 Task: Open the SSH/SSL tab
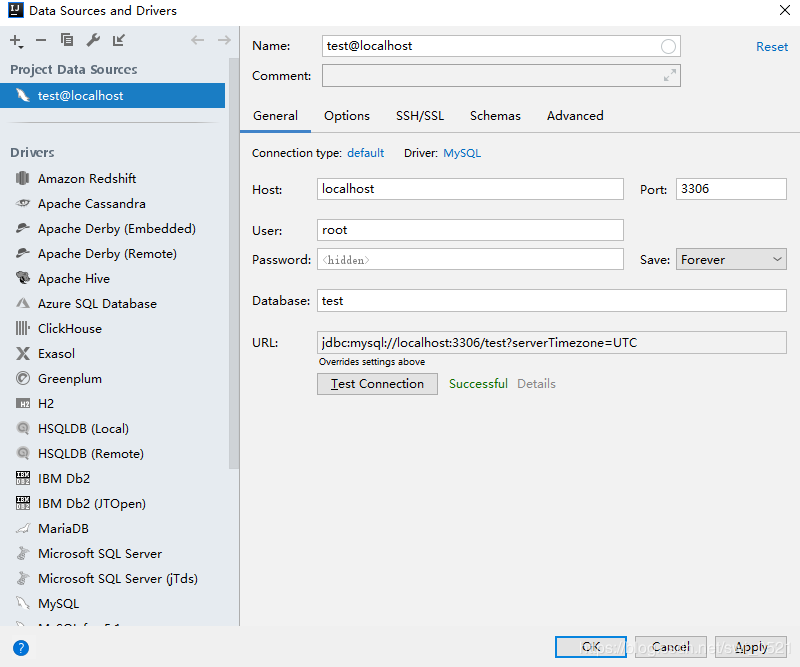[x=420, y=116]
